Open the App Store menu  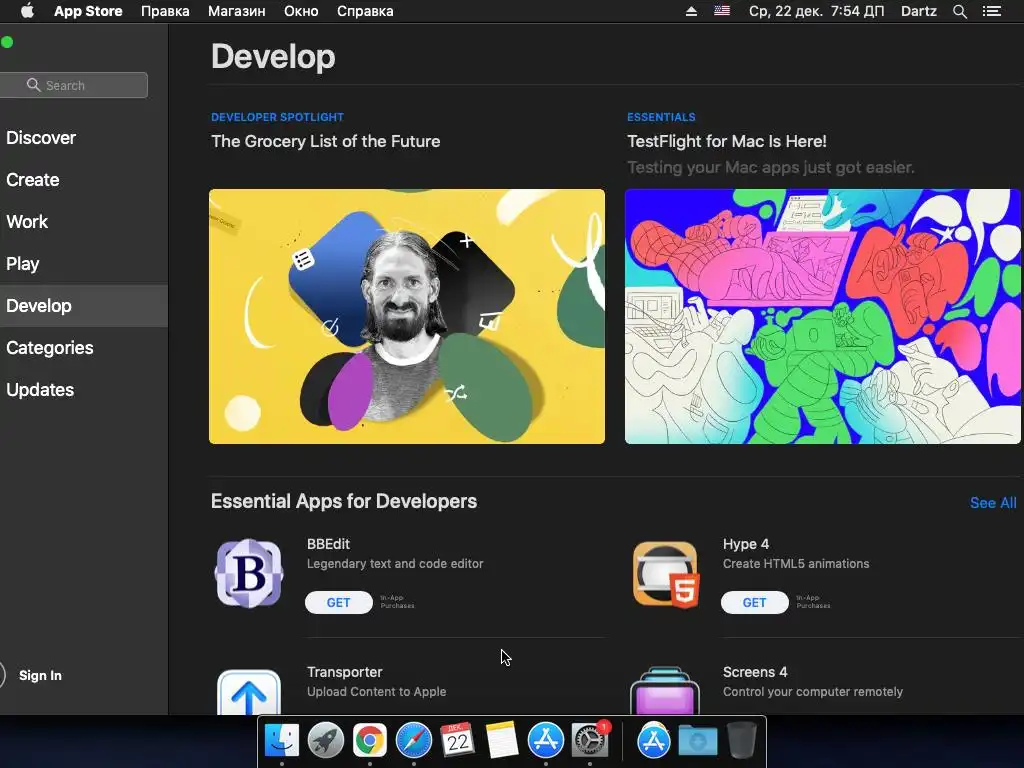88,11
